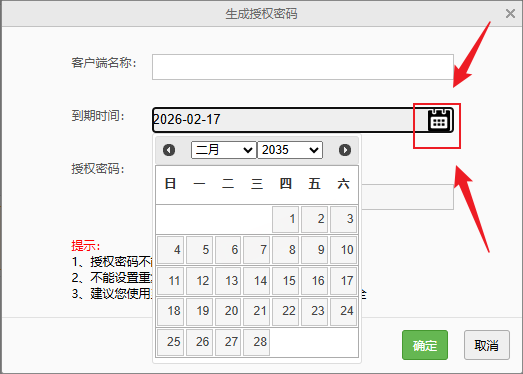523x374 pixels.
Task: Select day 25 in calendar
Action: [x=170, y=342]
